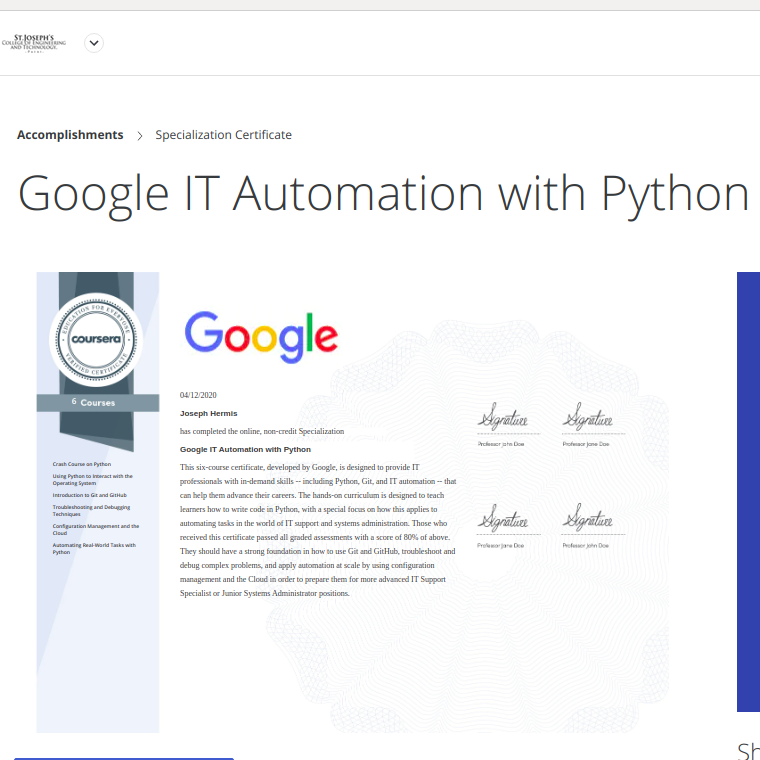This screenshot has height=760, width=760.
Task: Click the bottom-right signature above Professor John Doe
Action: point(588,519)
